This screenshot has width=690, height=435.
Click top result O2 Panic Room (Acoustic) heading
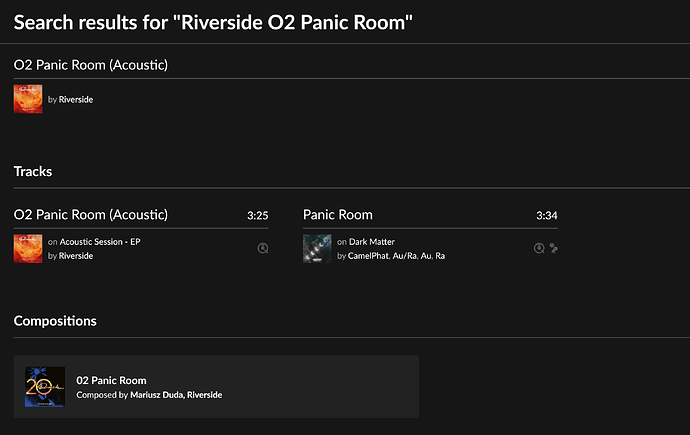pos(91,65)
